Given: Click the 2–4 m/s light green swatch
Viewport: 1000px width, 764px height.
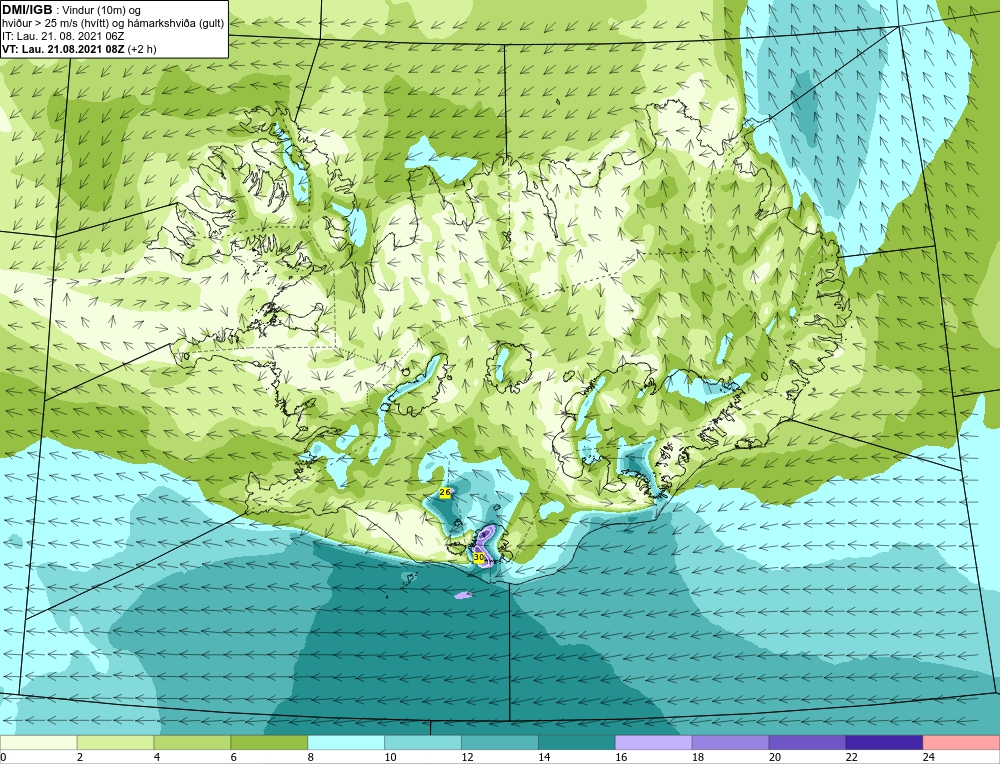Looking at the screenshot, I should [x=115, y=742].
